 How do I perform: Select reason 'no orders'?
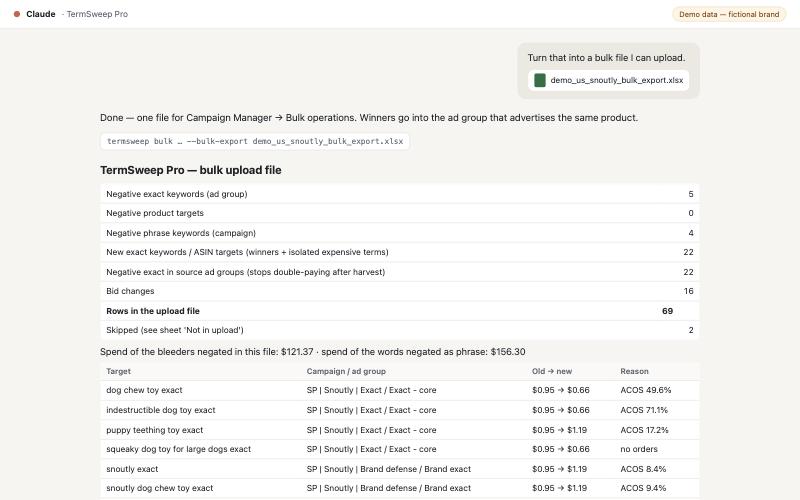(639, 449)
